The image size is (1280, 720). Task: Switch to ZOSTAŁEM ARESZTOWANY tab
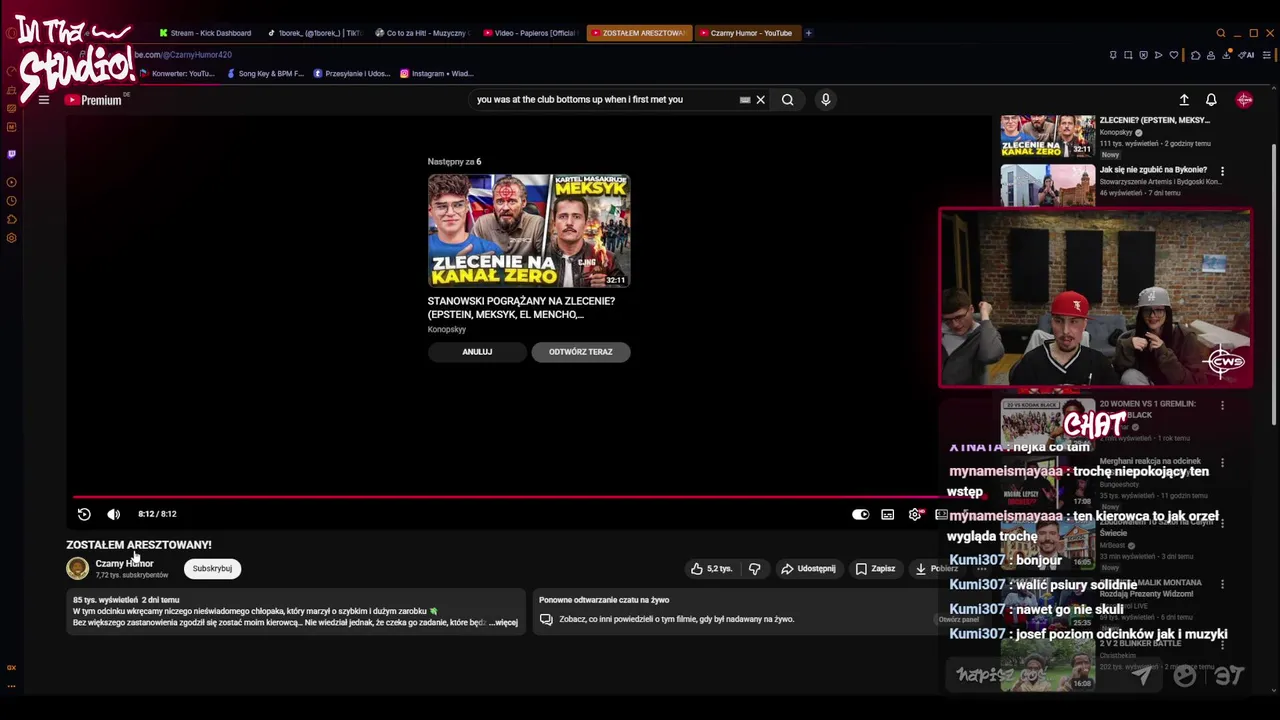638,33
